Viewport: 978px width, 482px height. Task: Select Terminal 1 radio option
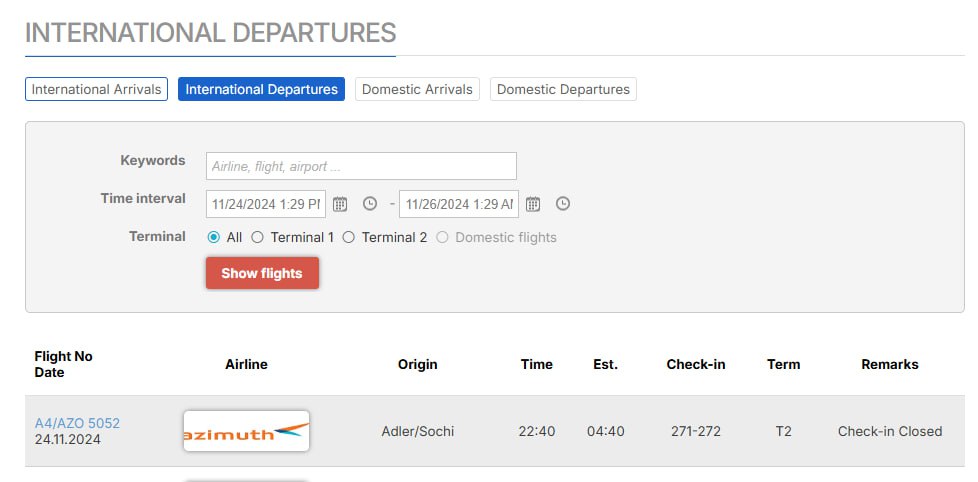click(257, 237)
